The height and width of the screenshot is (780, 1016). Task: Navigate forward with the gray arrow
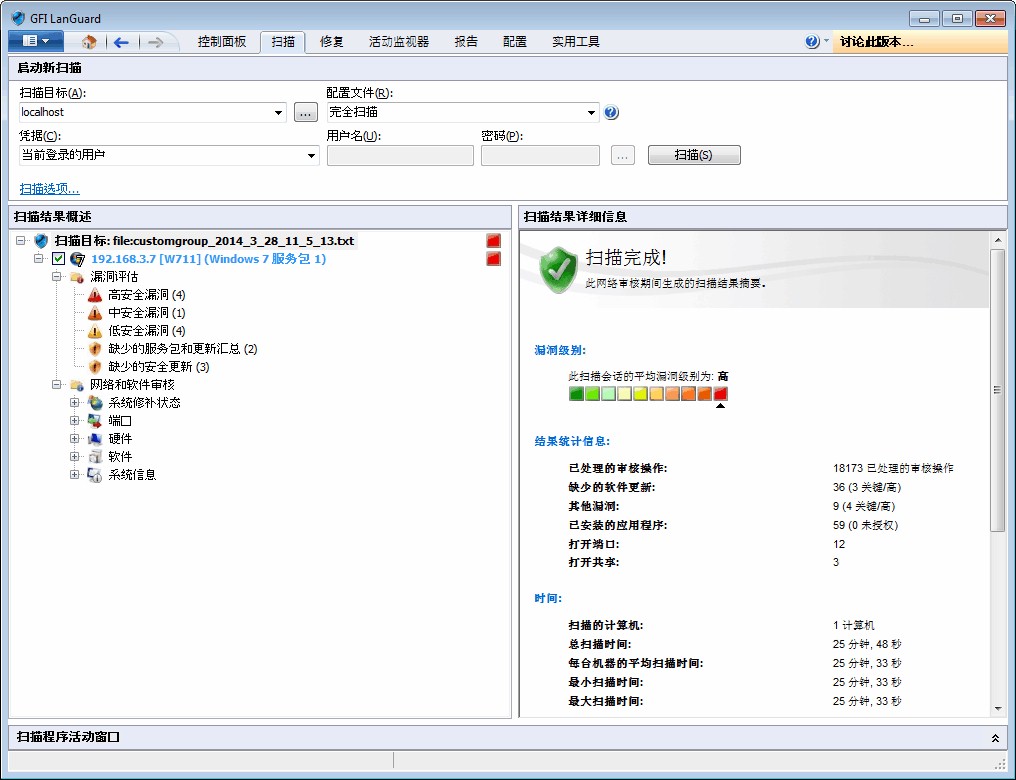click(x=155, y=42)
